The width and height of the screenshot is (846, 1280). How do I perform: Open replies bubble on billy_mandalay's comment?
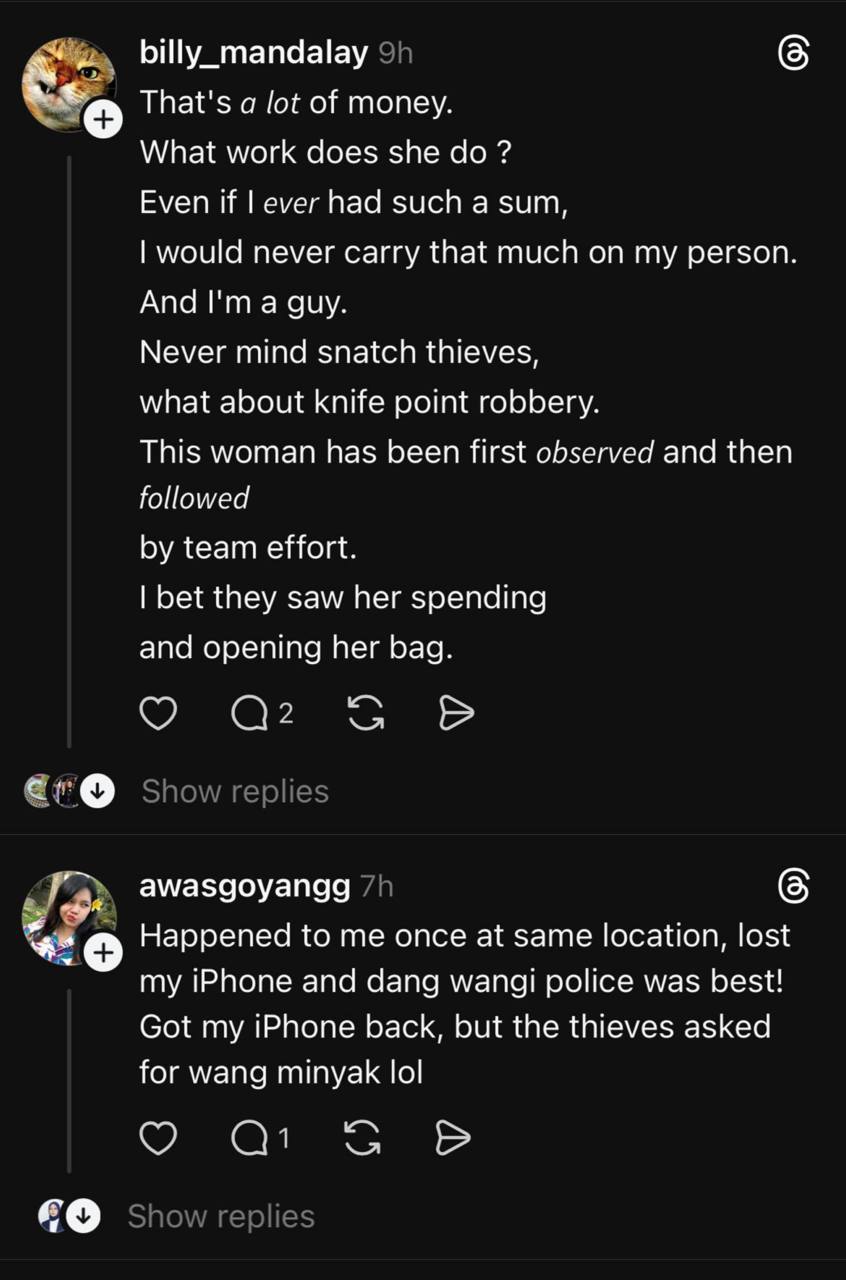(250, 714)
